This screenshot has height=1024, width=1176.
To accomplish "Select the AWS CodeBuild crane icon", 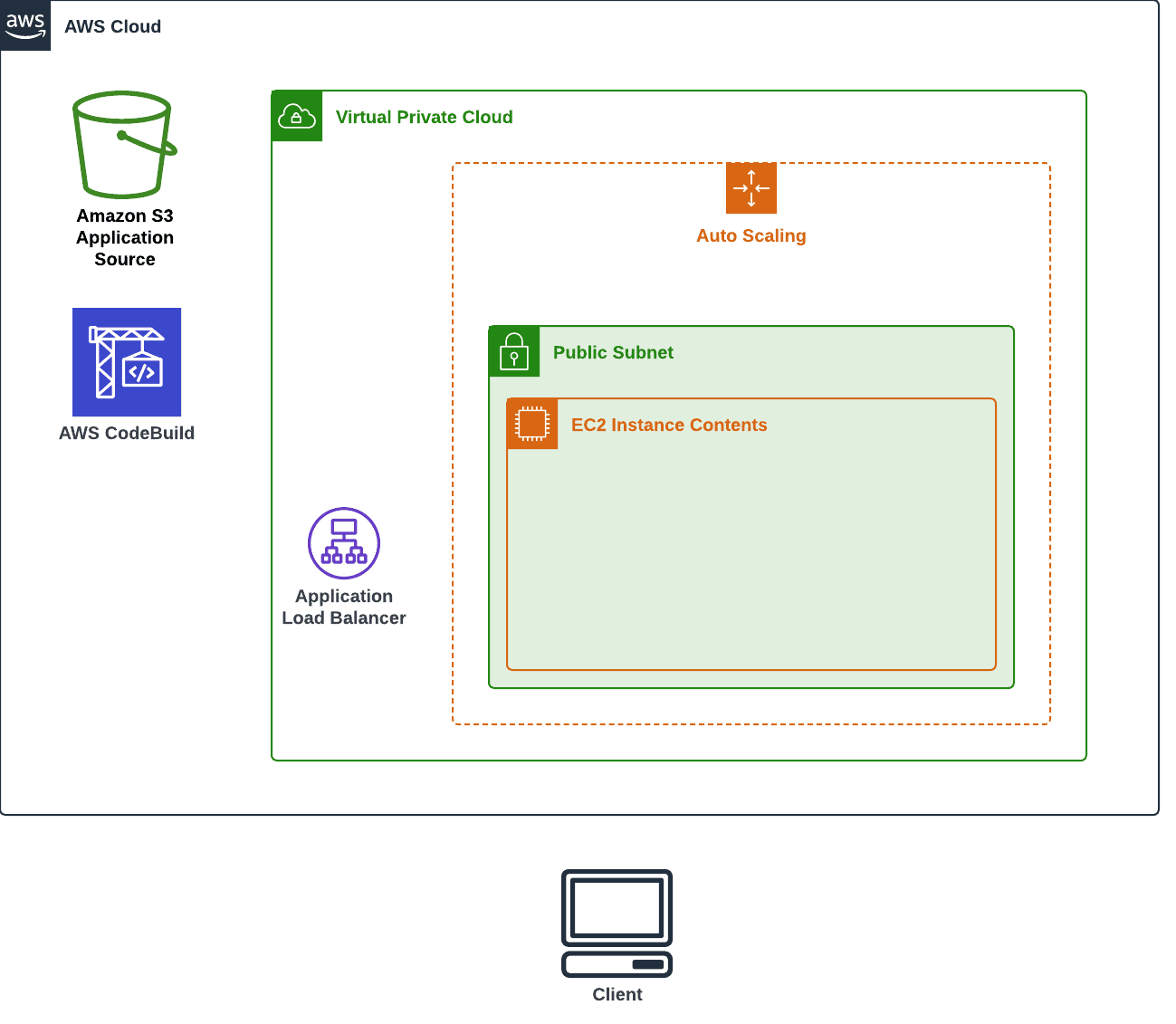I will 127,362.
